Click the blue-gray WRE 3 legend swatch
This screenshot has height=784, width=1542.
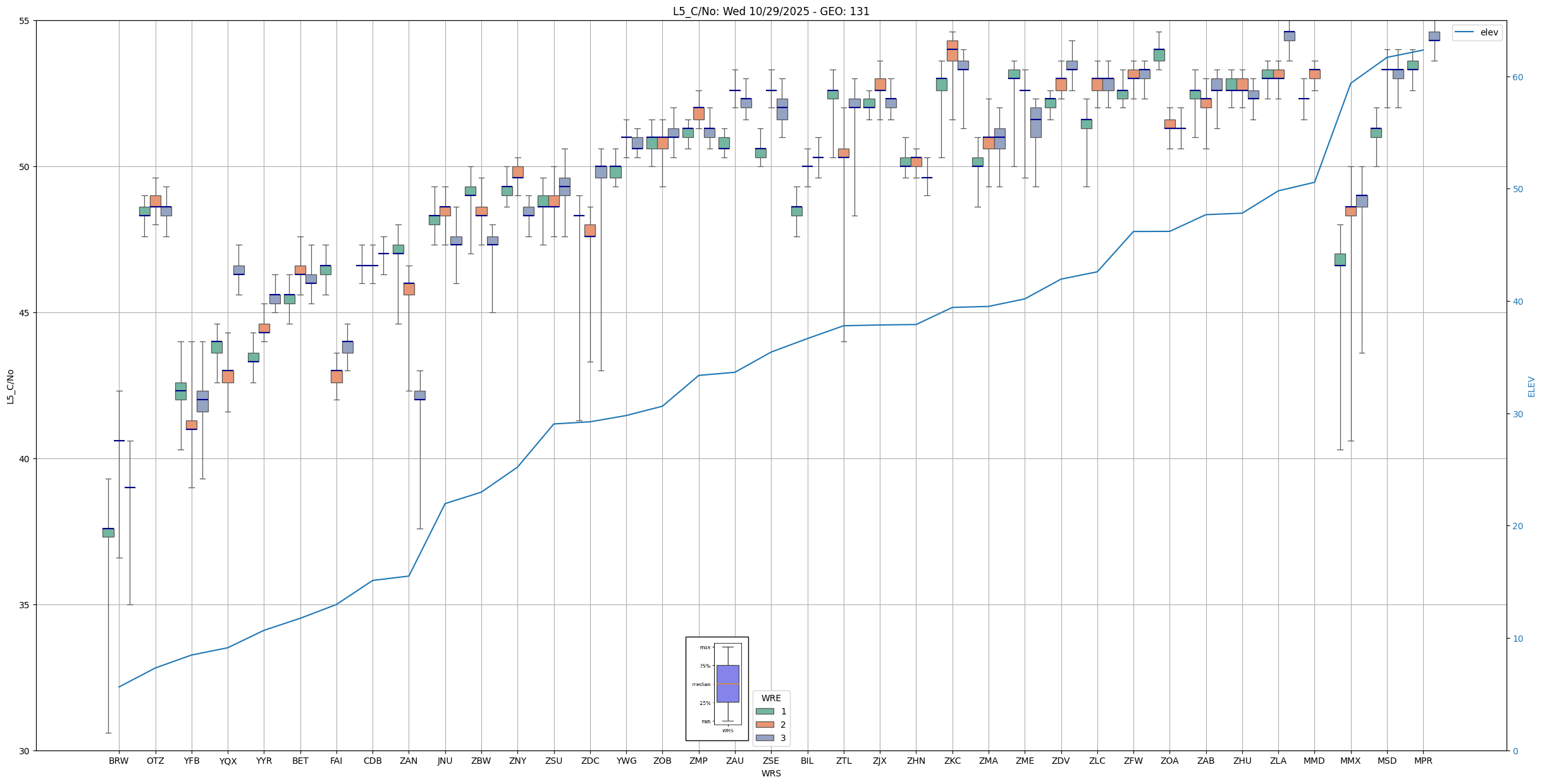(764, 738)
